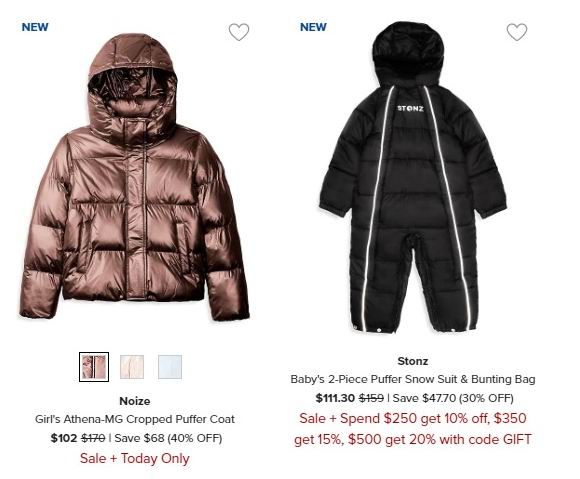Open the Noize brand link
The height and width of the screenshot is (479, 580).
click(x=135, y=401)
